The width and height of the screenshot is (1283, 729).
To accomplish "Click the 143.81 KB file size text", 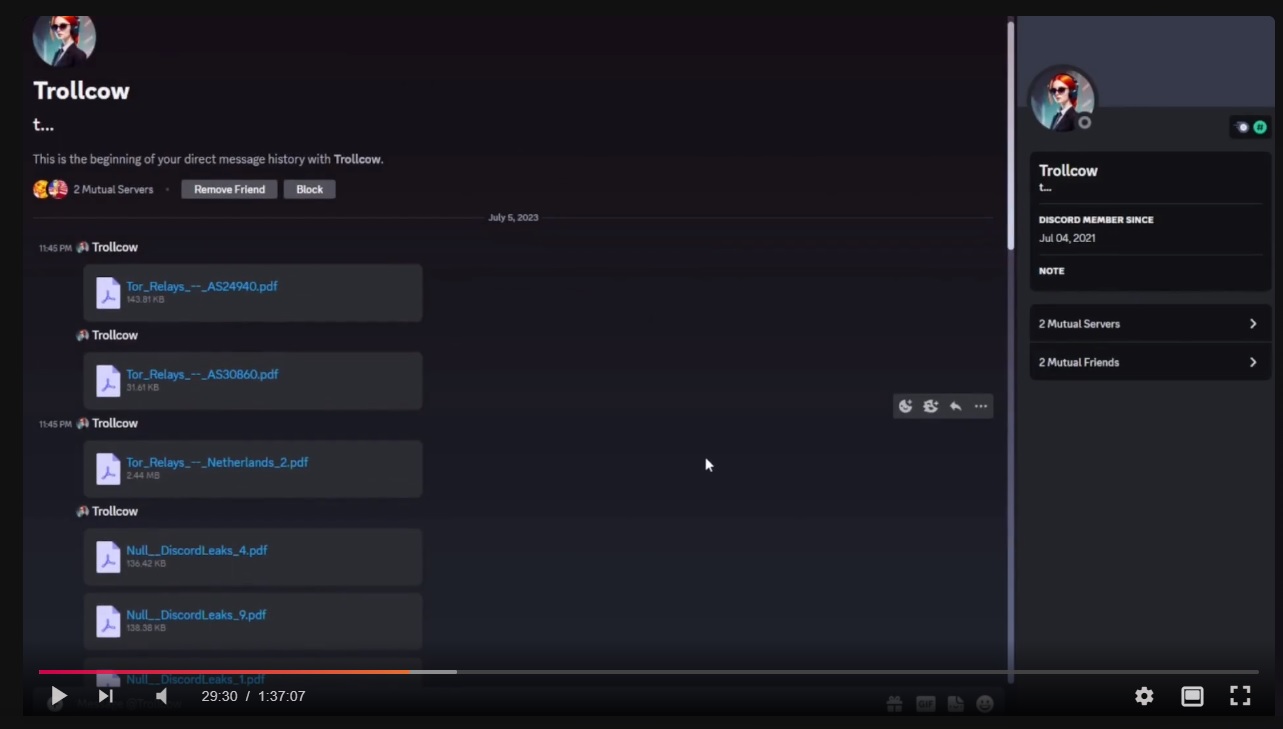I will [145, 299].
